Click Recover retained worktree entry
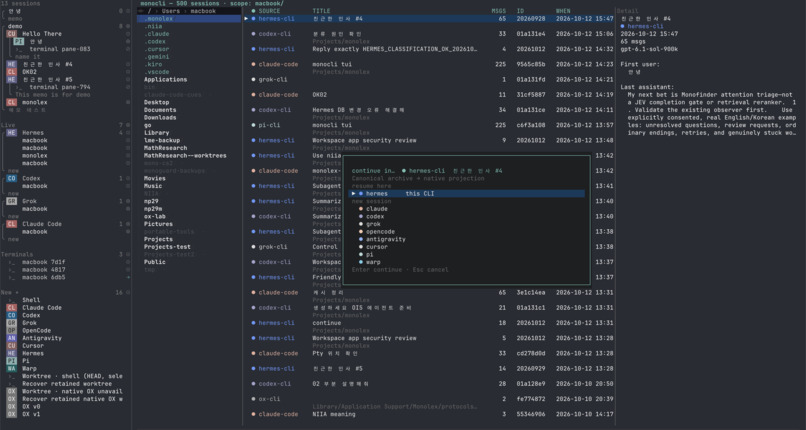806x430 pixels. click(67, 384)
